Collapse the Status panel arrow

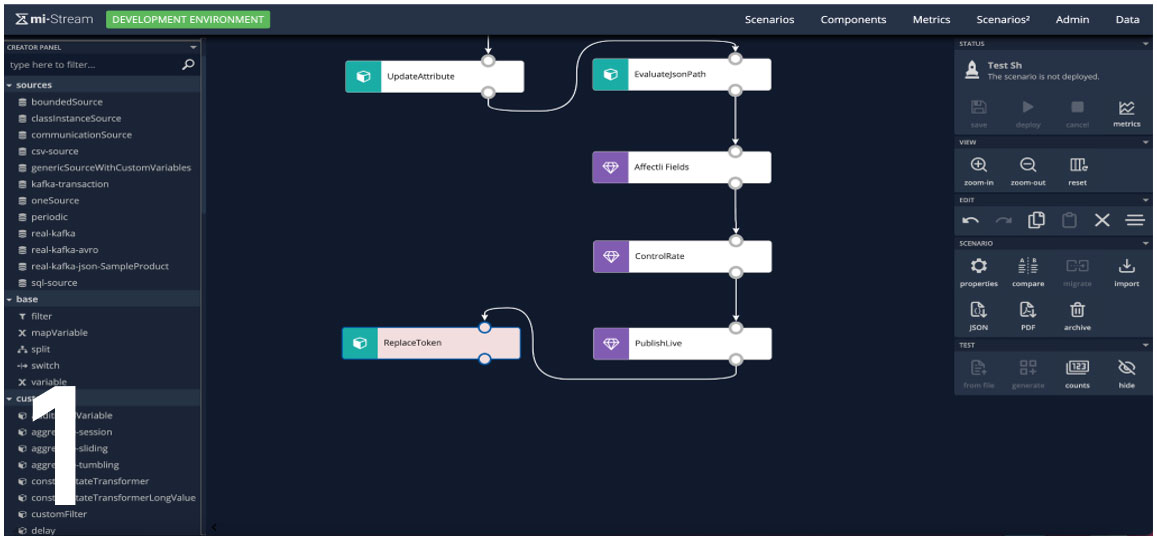1146,44
